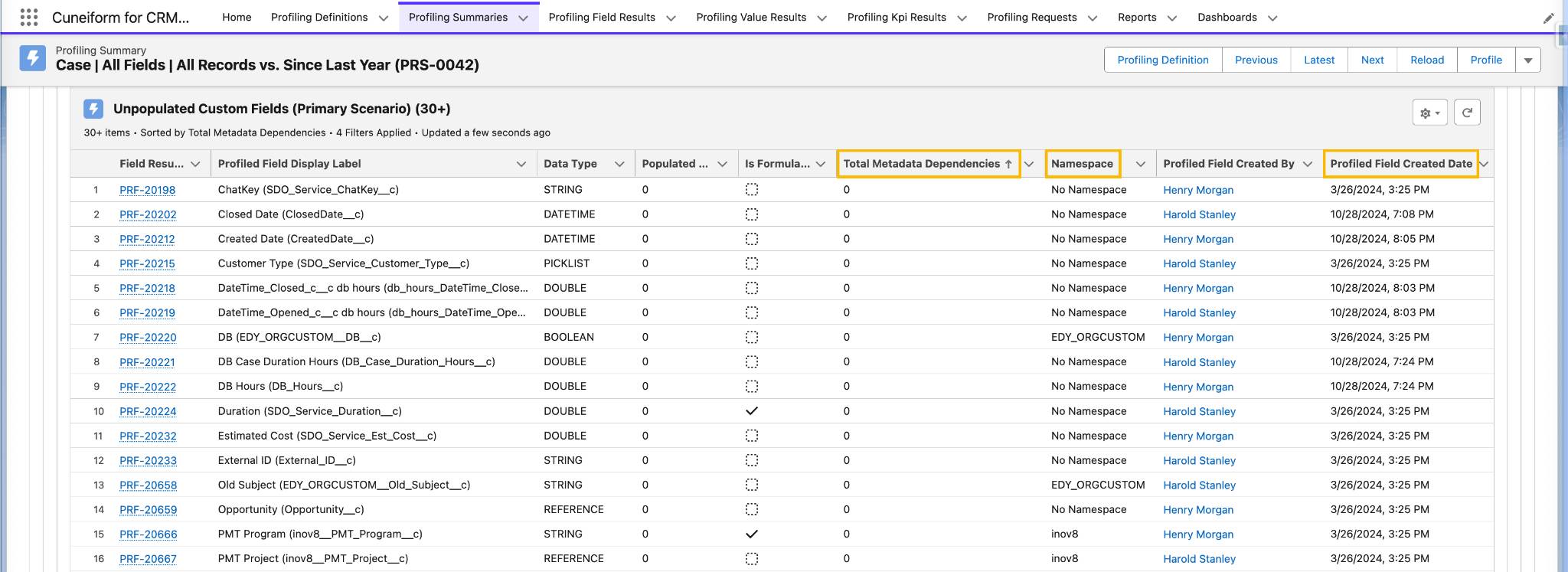Toggle Is Formula checkmark for Duration row

(x=752, y=411)
